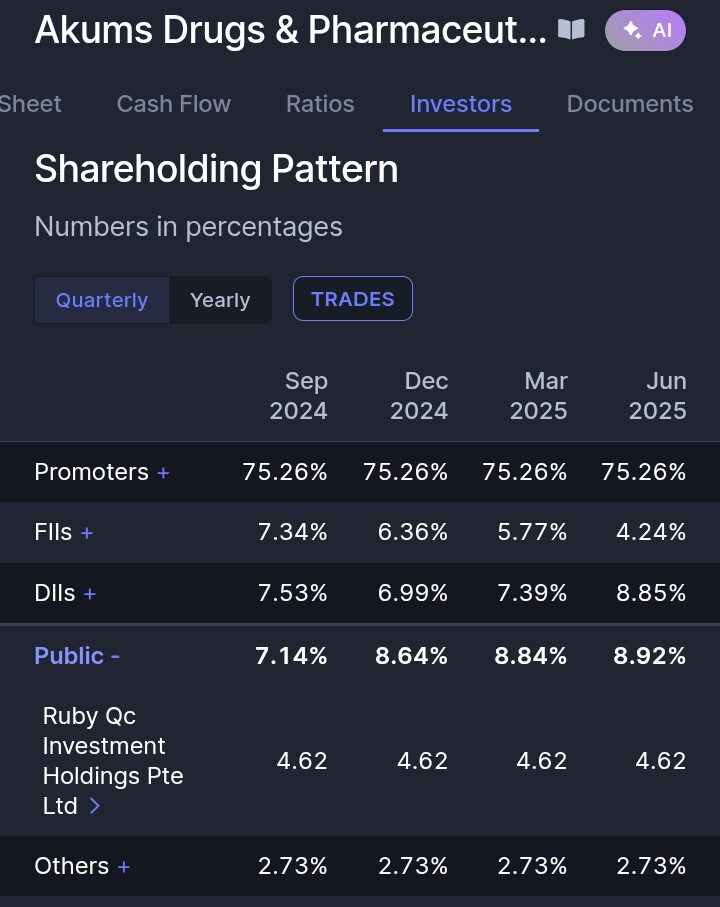This screenshot has width=720, height=907.
Task: Open Ruby Qc Investment Holdings Pte Ltd link
Action: pyautogui.click(x=113, y=761)
